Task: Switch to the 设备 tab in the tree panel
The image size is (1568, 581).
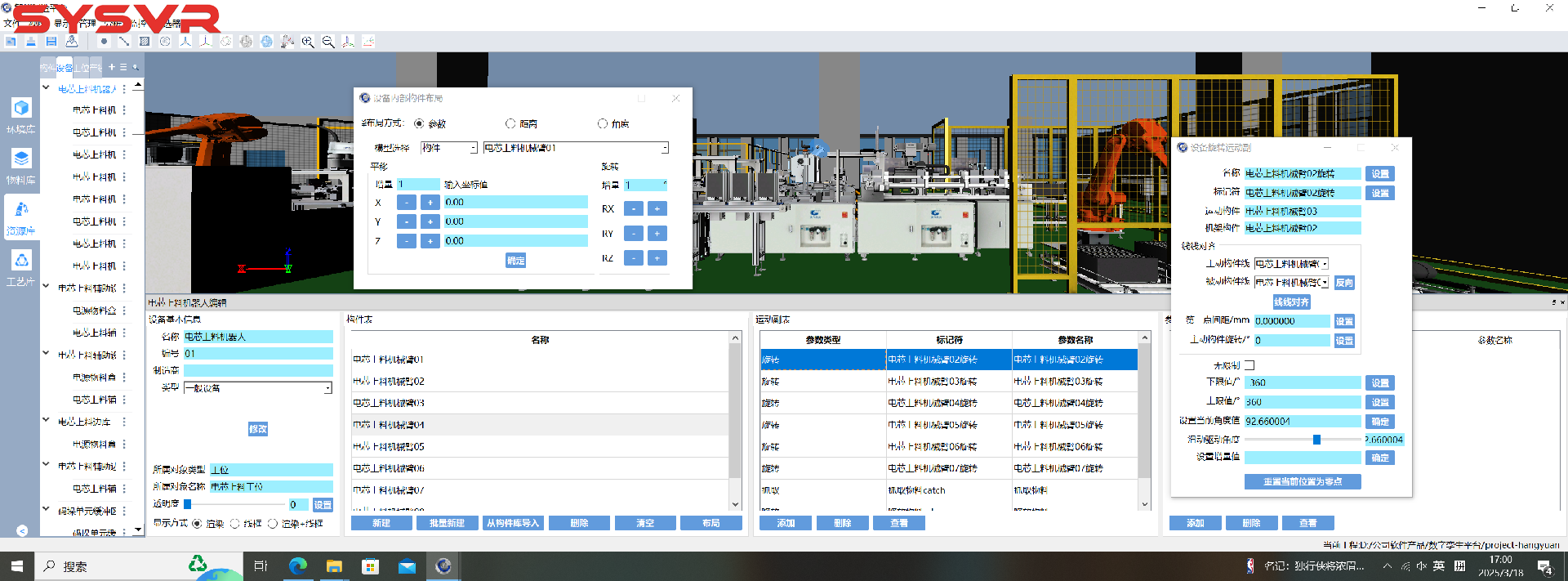Action: click(x=65, y=67)
